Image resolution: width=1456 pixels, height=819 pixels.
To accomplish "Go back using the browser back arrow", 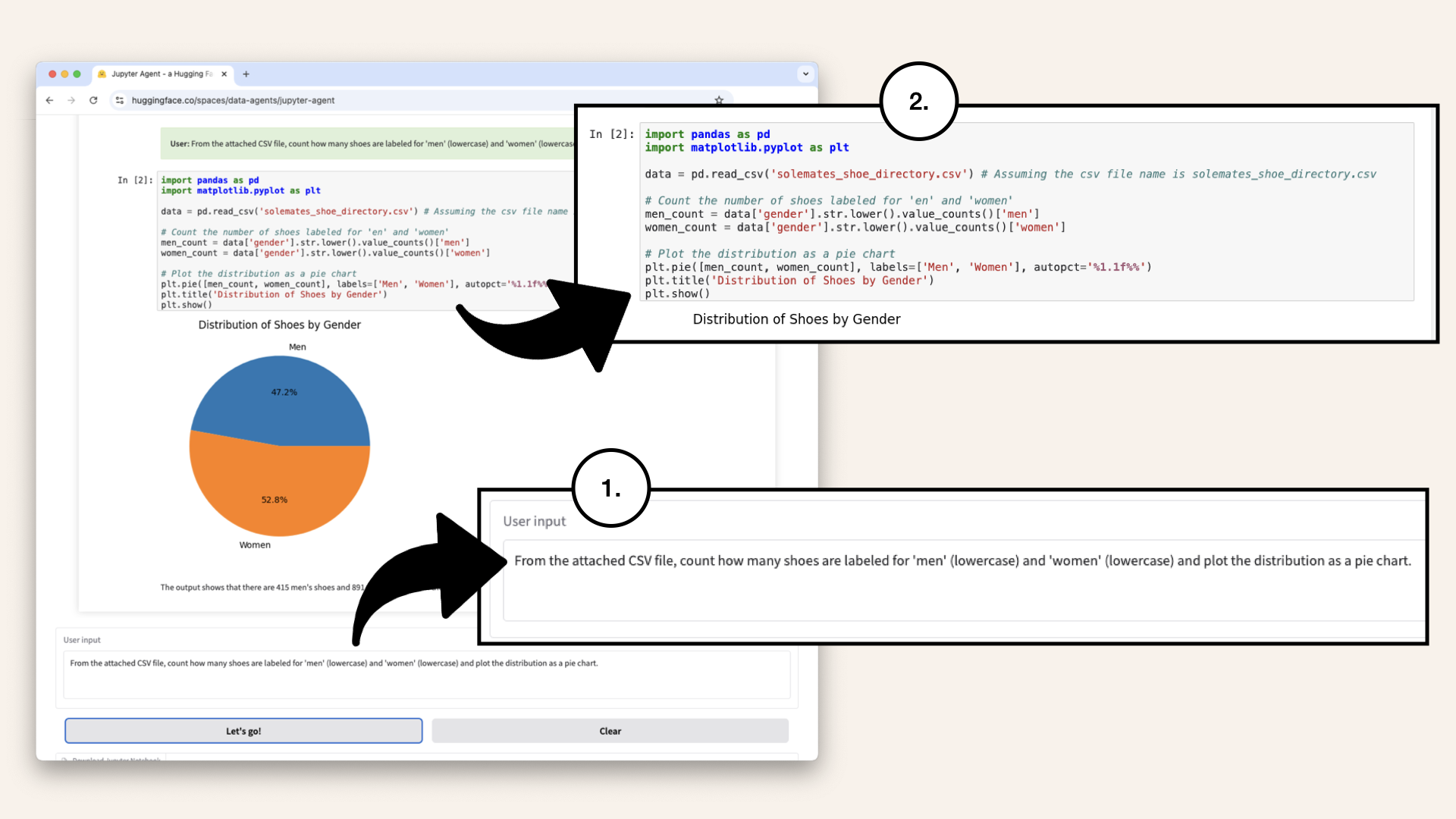I will coord(49,100).
